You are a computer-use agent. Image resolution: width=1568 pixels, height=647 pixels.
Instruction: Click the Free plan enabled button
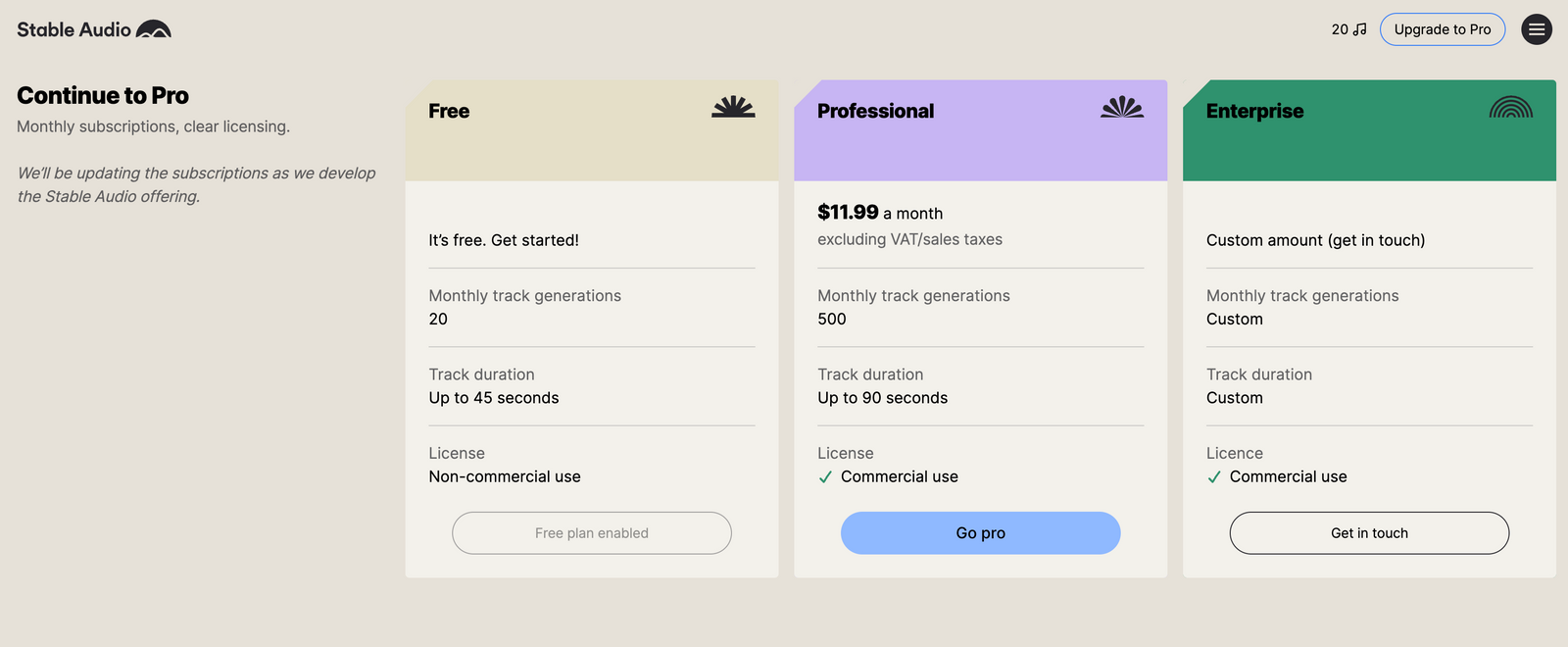[591, 532]
